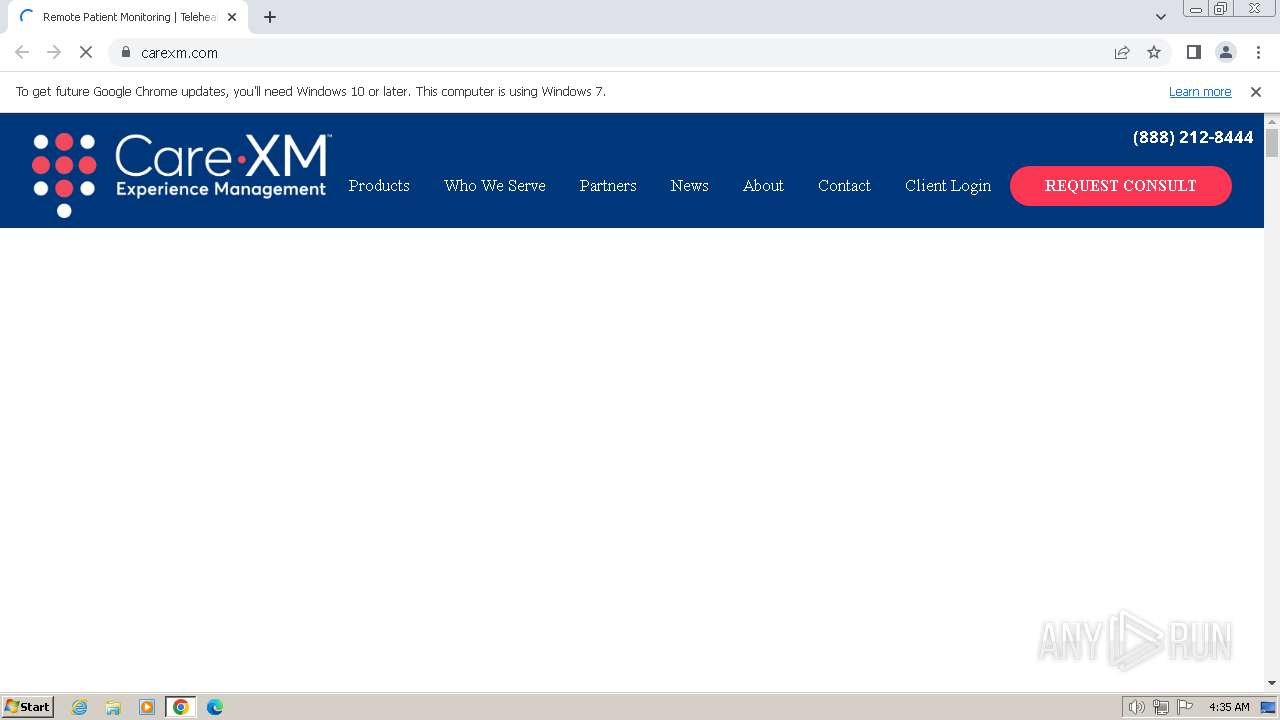Toggle the browser side panel
The height and width of the screenshot is (720, 1280).
pos(1194,52)
